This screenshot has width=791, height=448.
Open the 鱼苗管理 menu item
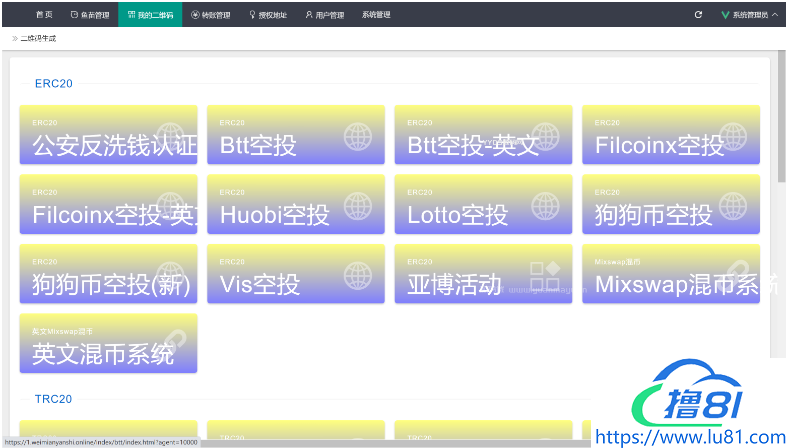pos(90,15)
